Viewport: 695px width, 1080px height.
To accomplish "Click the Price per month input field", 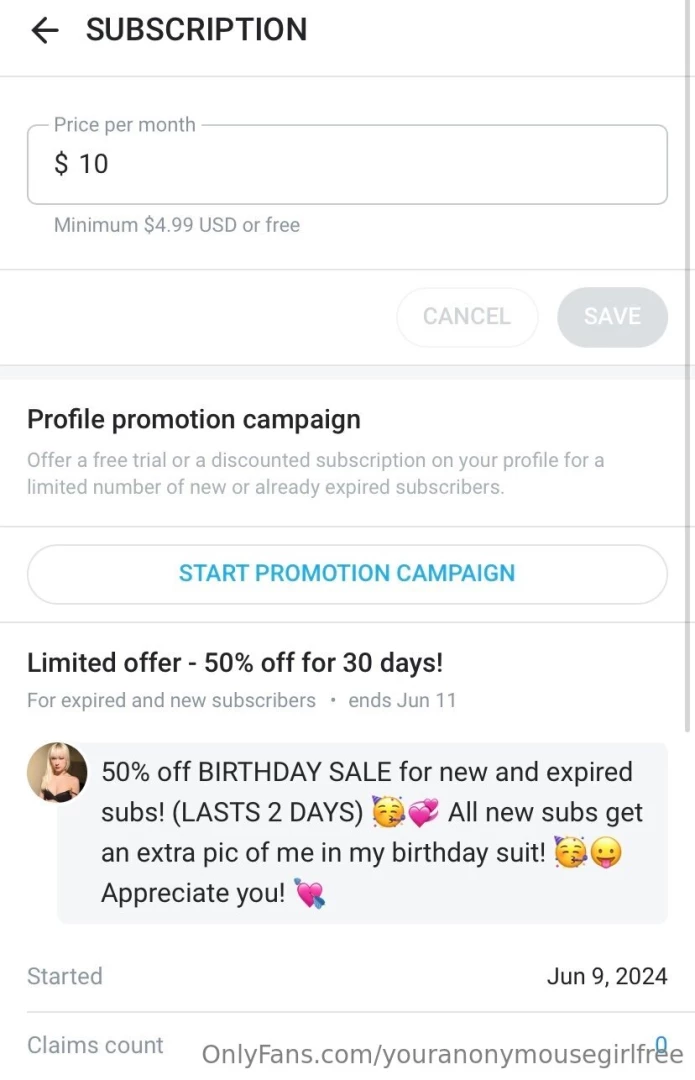I will 347,163.
